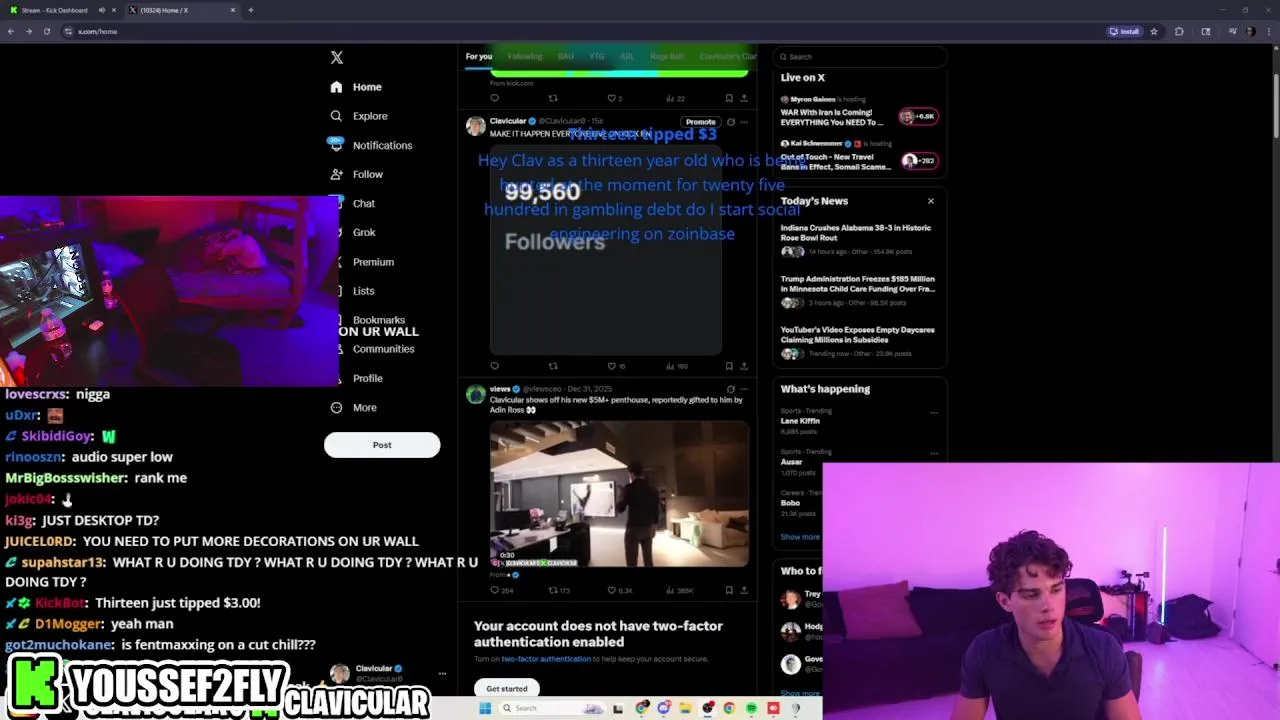Open options for Lane Kiffin trend
This screenshot has width=1280, height=720.
[x=934, y=412]
